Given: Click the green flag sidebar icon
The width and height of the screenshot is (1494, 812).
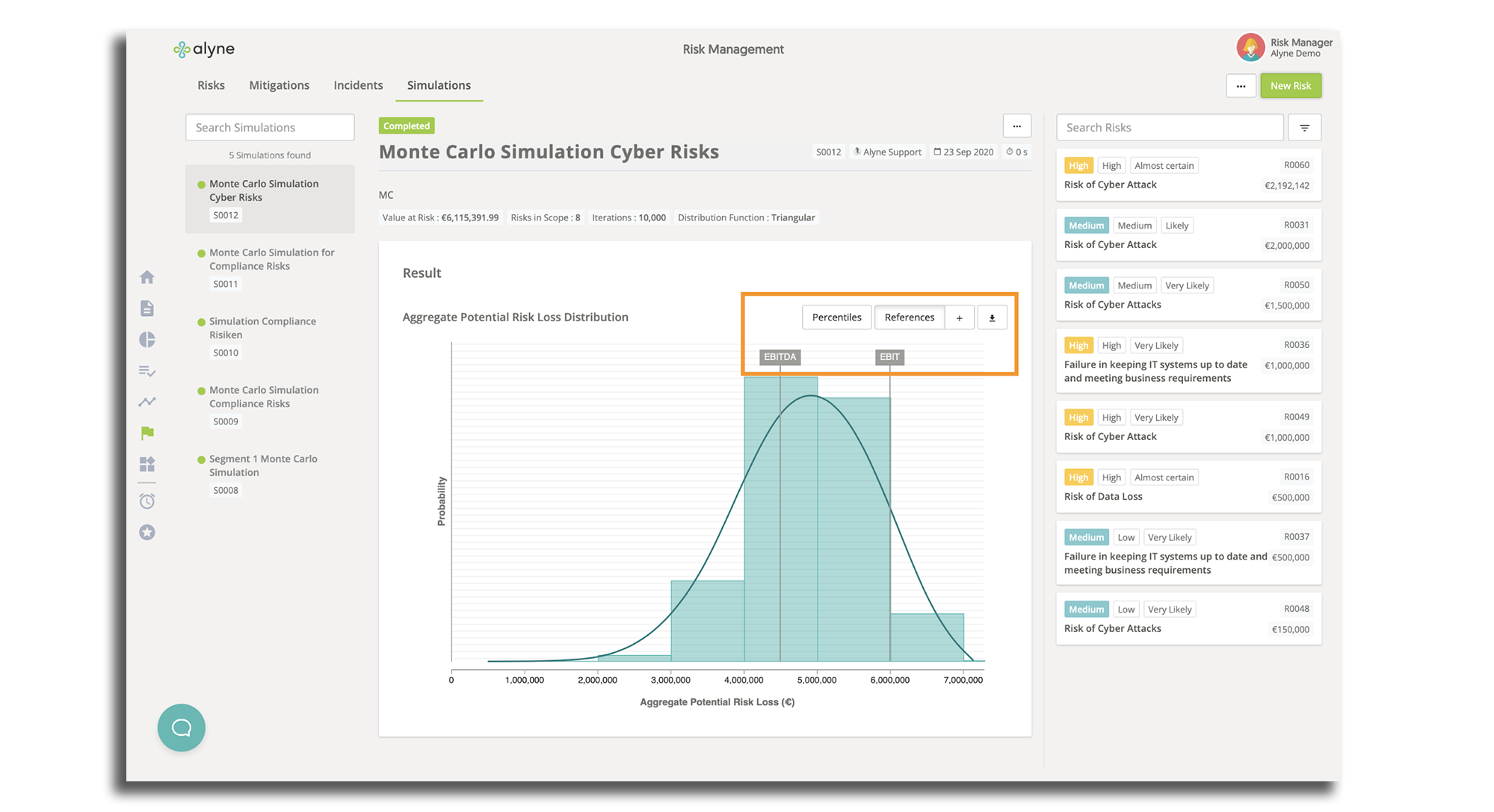Looking at the screenshot, I should click(x=147, y=433).
